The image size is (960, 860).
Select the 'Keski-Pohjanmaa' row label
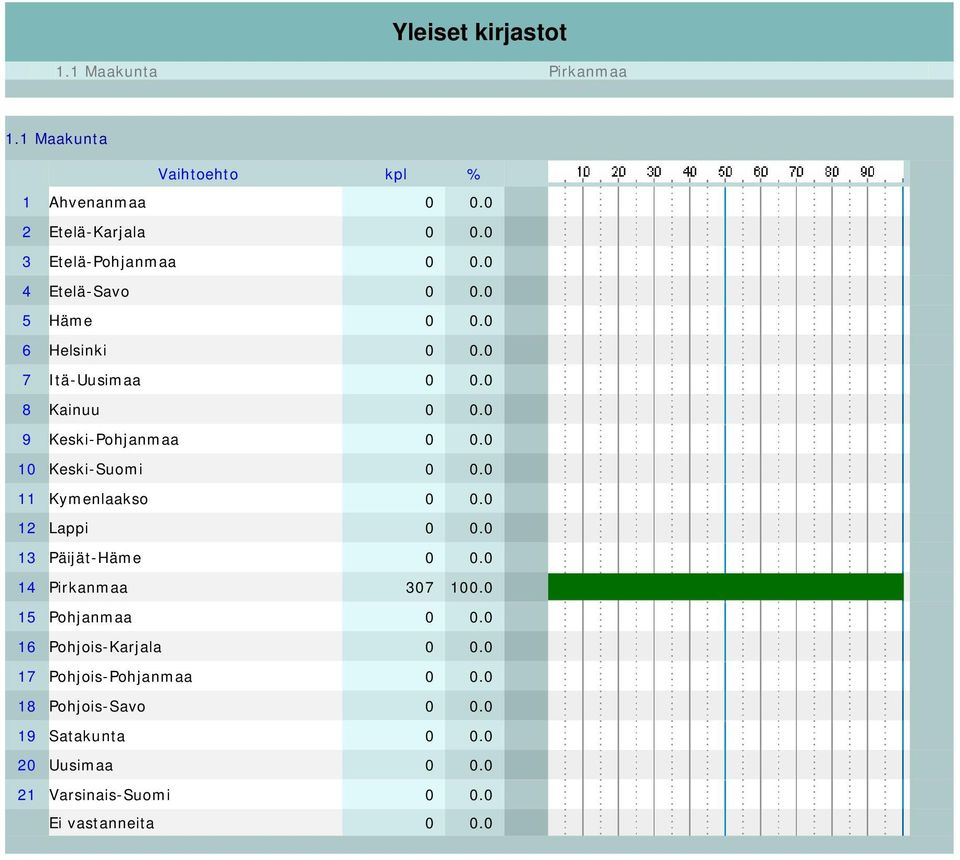coord(113,439)
